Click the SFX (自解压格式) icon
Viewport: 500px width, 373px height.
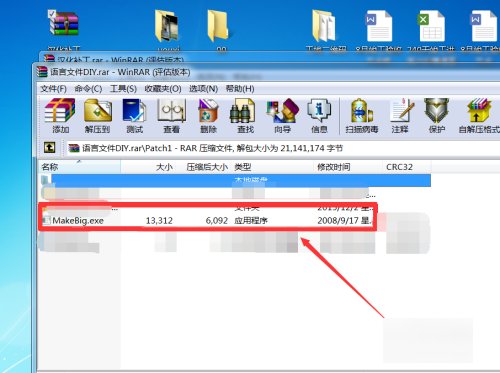click(x=479, y=116)
